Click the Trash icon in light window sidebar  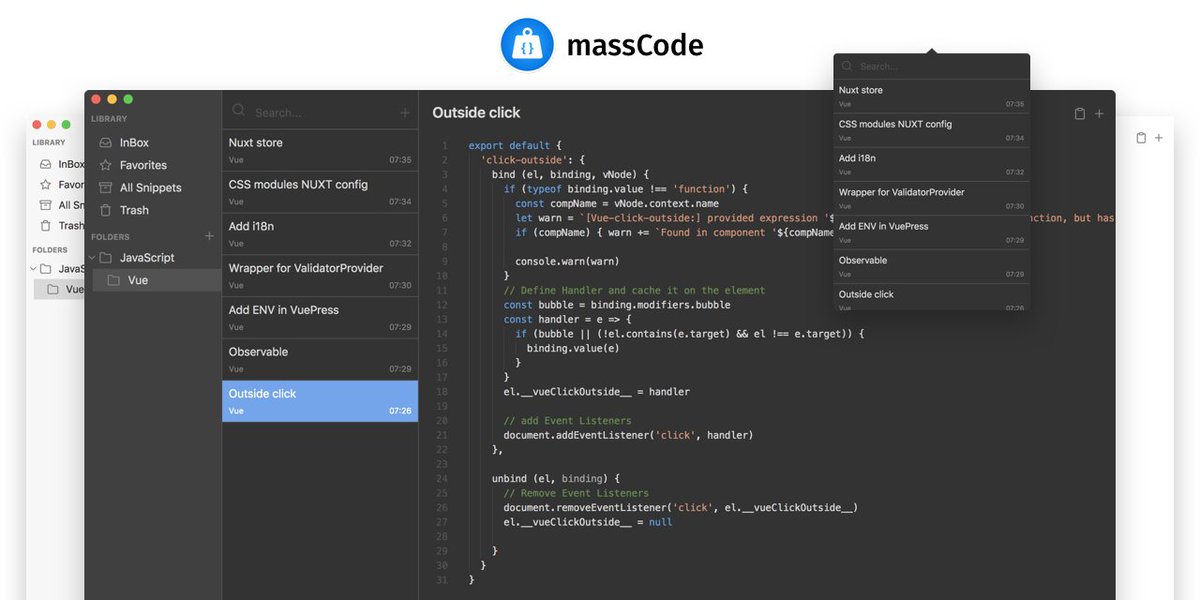pos(45,226)
